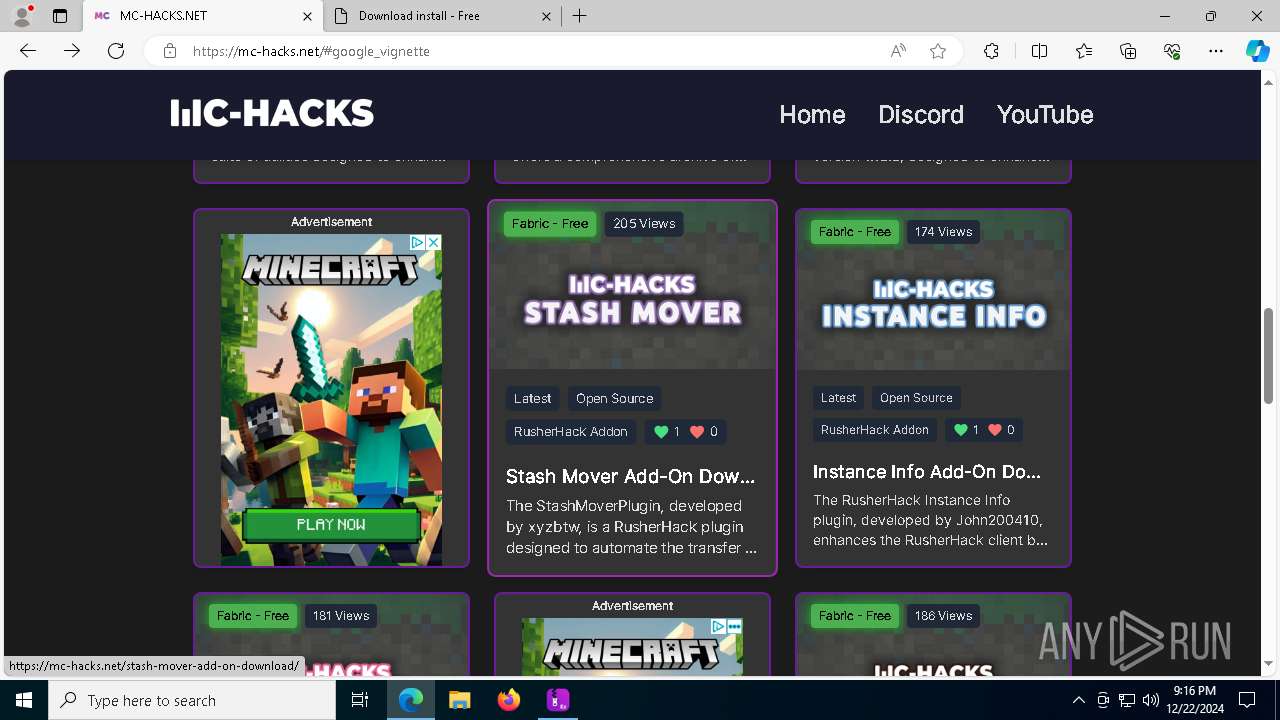Open a new browser tab
The height and width of the screenshot is (720, 1280).
(x=580, y=16)
